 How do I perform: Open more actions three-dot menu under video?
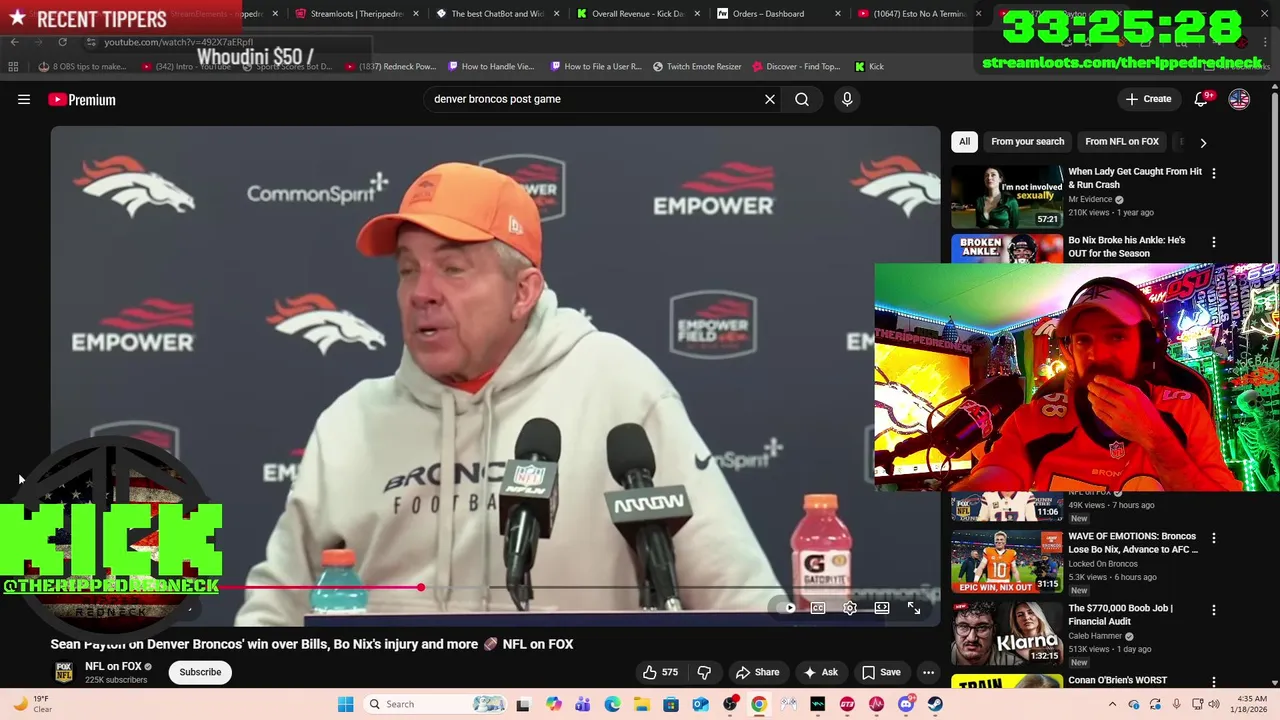pyautogui.click(x=928, y=672)
